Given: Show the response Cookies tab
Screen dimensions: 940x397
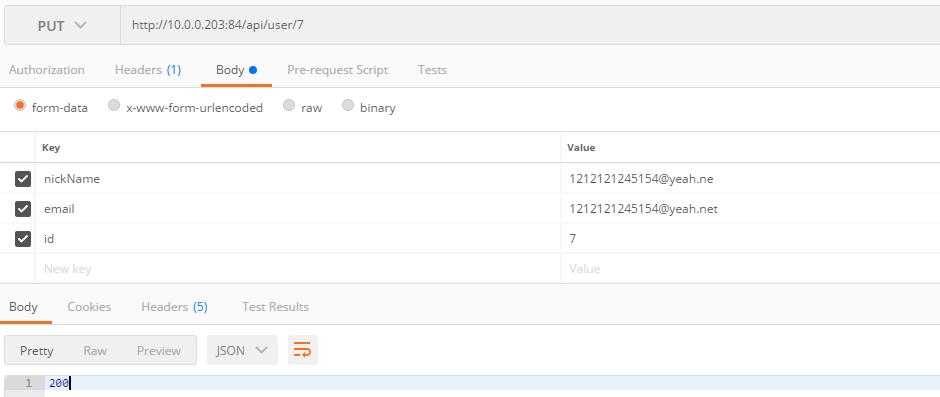Looking at the screenshot, I should click(x=89, y=306).
